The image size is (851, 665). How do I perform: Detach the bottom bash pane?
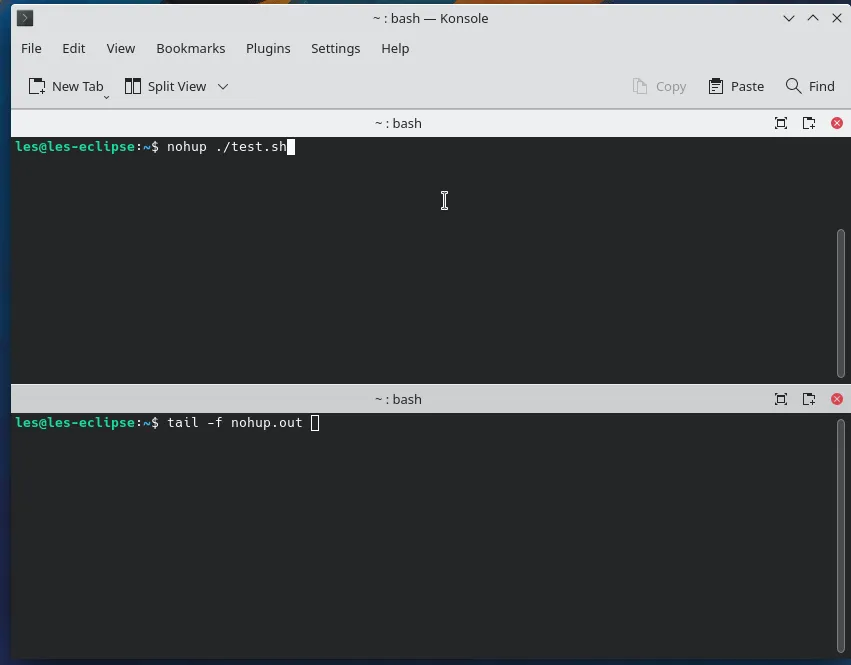point(809,399)
